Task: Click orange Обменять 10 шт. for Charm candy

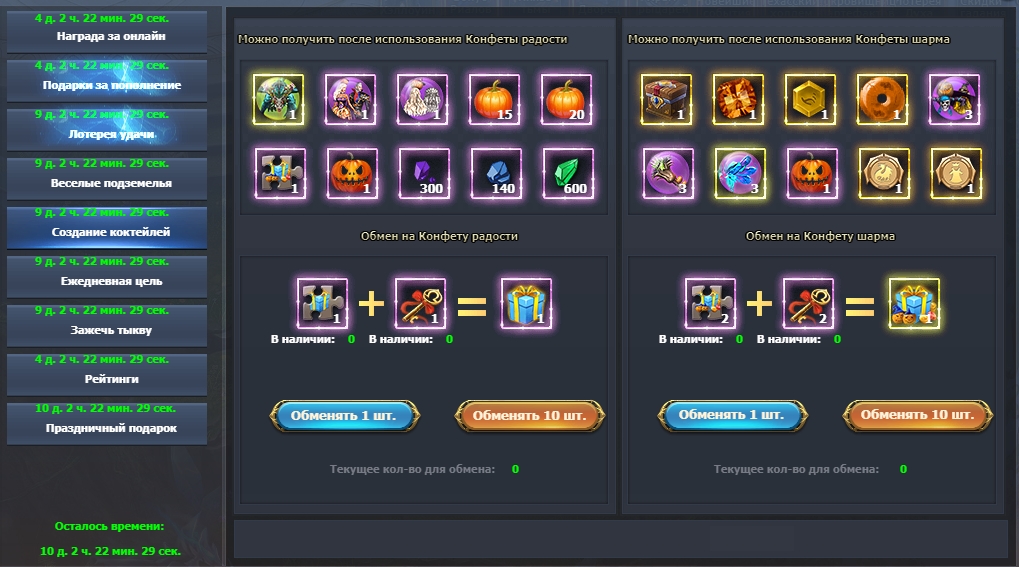Action: point(918,415)
